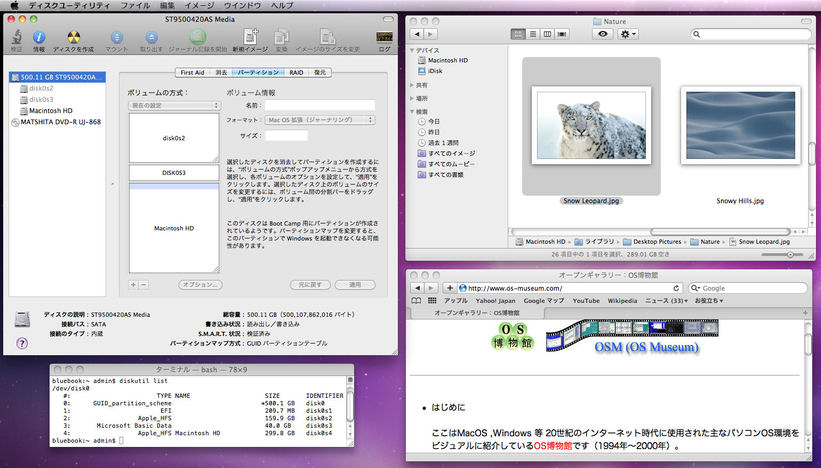Click the resize image toolbar icon
The image size is (821, 468).
(x=328, y=37)
